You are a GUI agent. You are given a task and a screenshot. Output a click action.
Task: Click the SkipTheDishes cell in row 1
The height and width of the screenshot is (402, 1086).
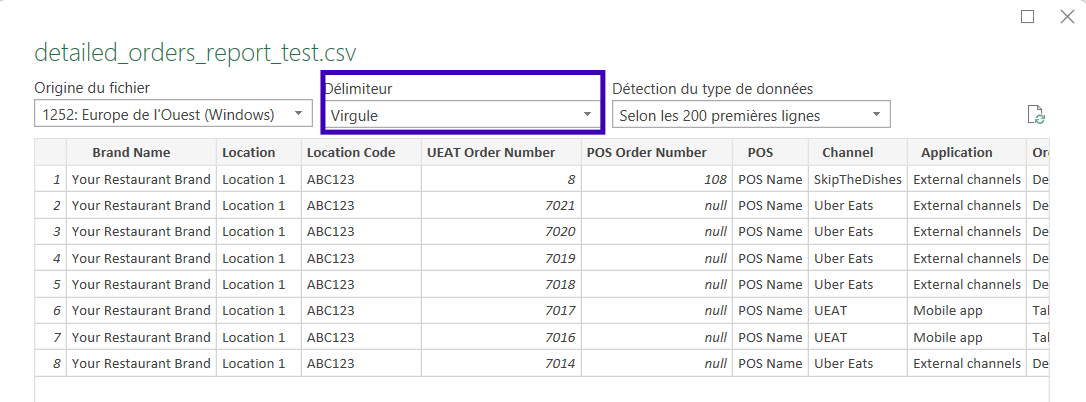(857, 180)
